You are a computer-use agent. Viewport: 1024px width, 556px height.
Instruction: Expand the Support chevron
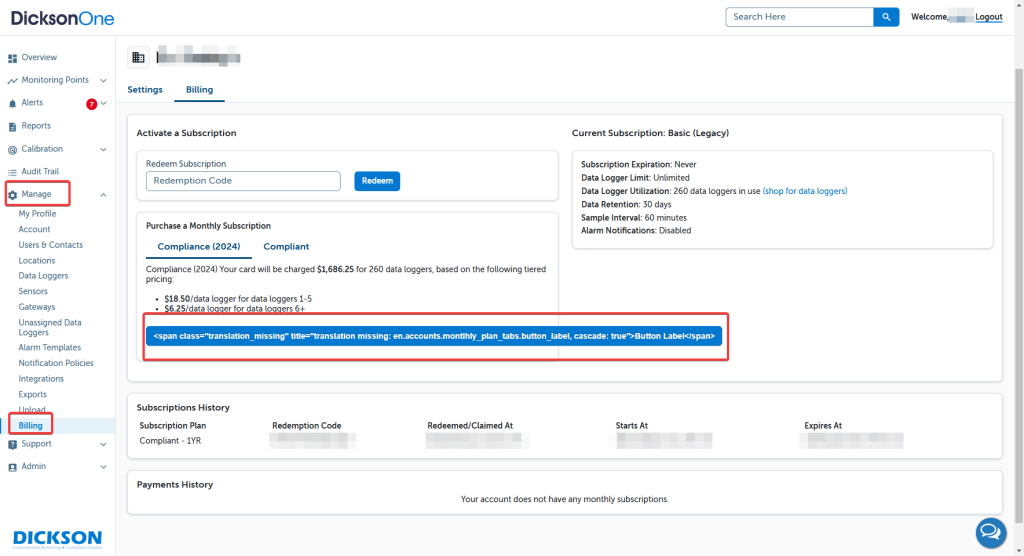tap(103, 444)
